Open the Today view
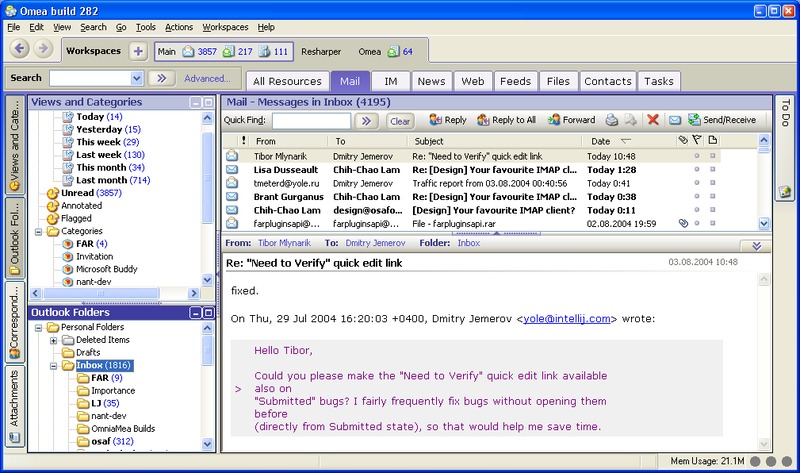The width and height of the screenshot is (800, 473). pos(99,117)
